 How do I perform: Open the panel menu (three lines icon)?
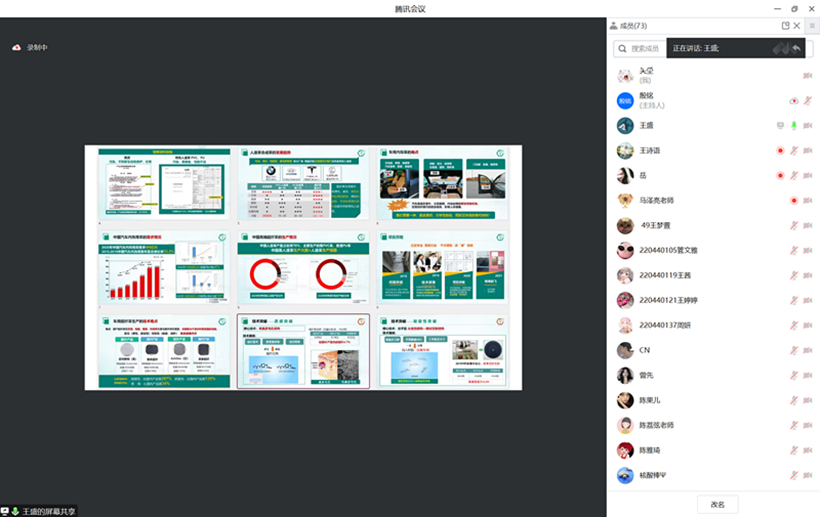811,26
